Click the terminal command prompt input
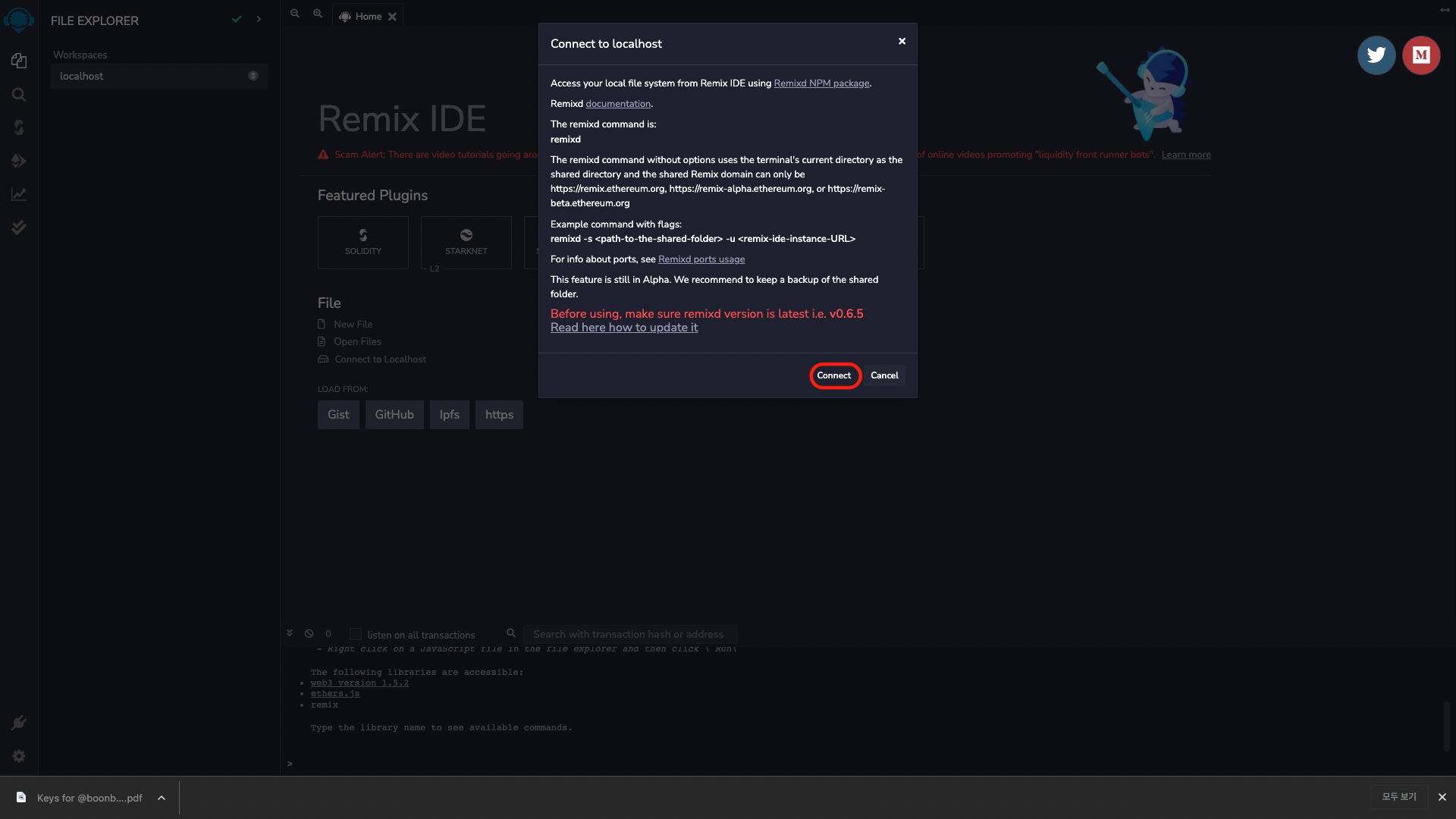 pyautogui.click(x=864, y=764)
